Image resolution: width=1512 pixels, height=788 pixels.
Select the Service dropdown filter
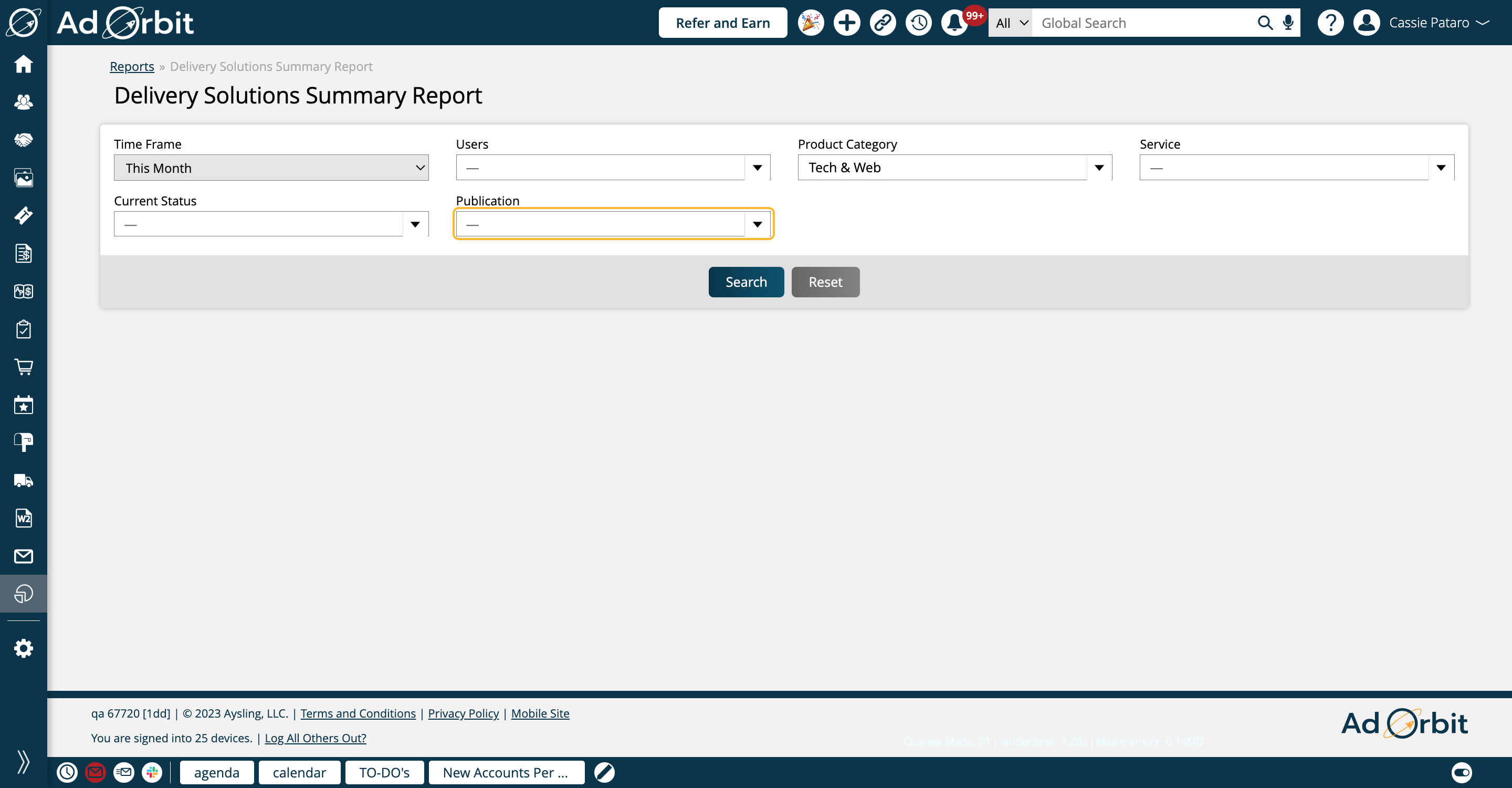click(1295, 167)
